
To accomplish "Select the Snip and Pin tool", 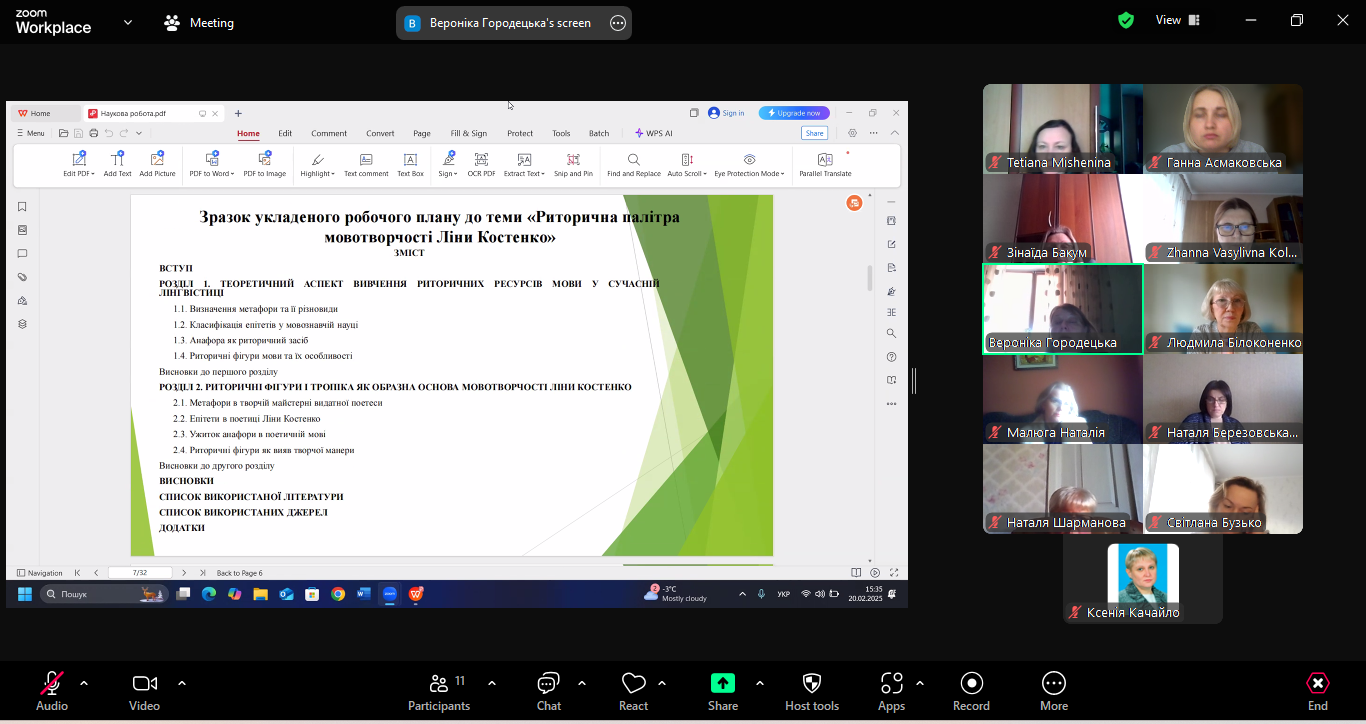I will point(573,165).
